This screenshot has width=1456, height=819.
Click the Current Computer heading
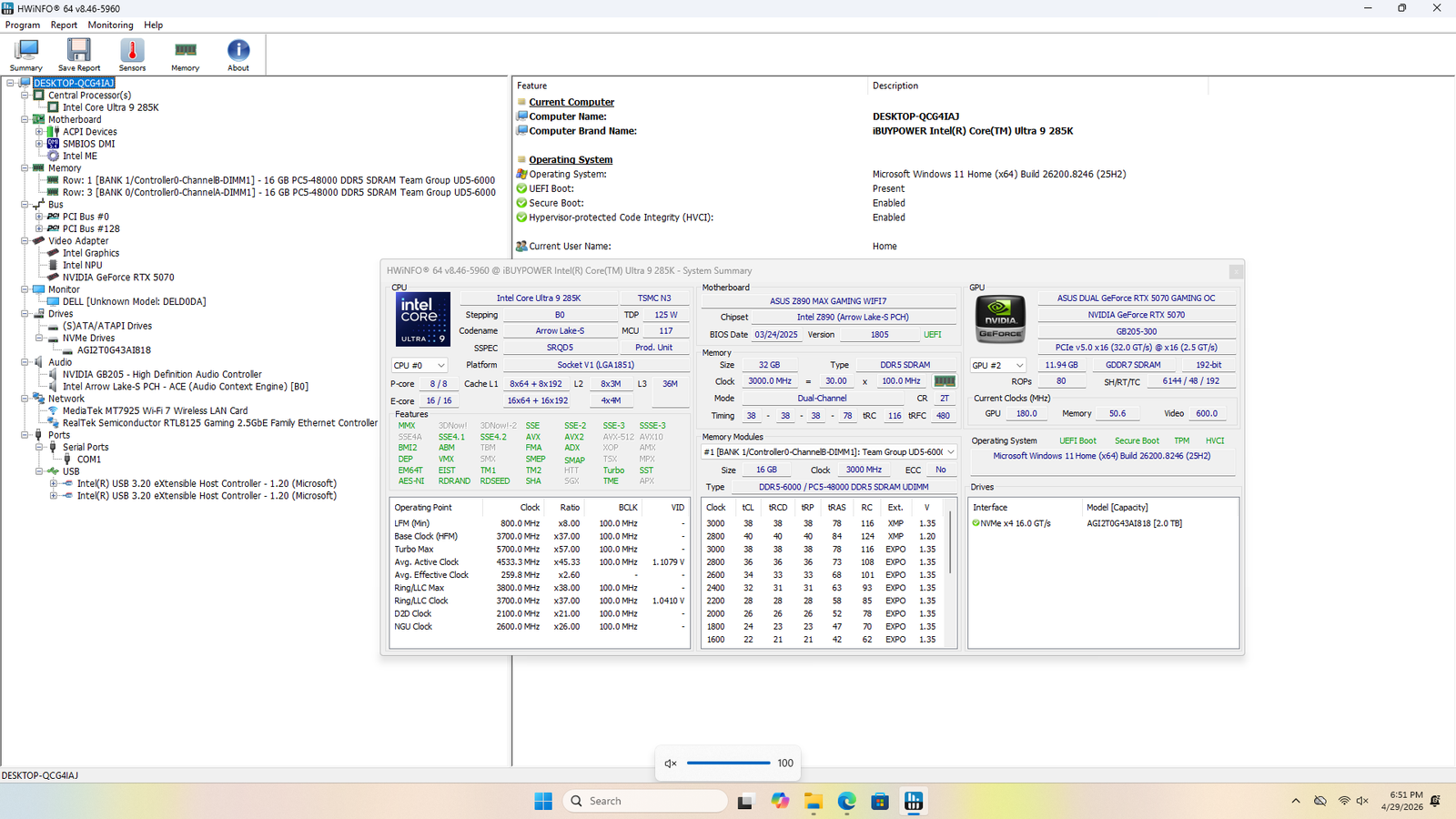pyautogui.click(x=571, y=102)
